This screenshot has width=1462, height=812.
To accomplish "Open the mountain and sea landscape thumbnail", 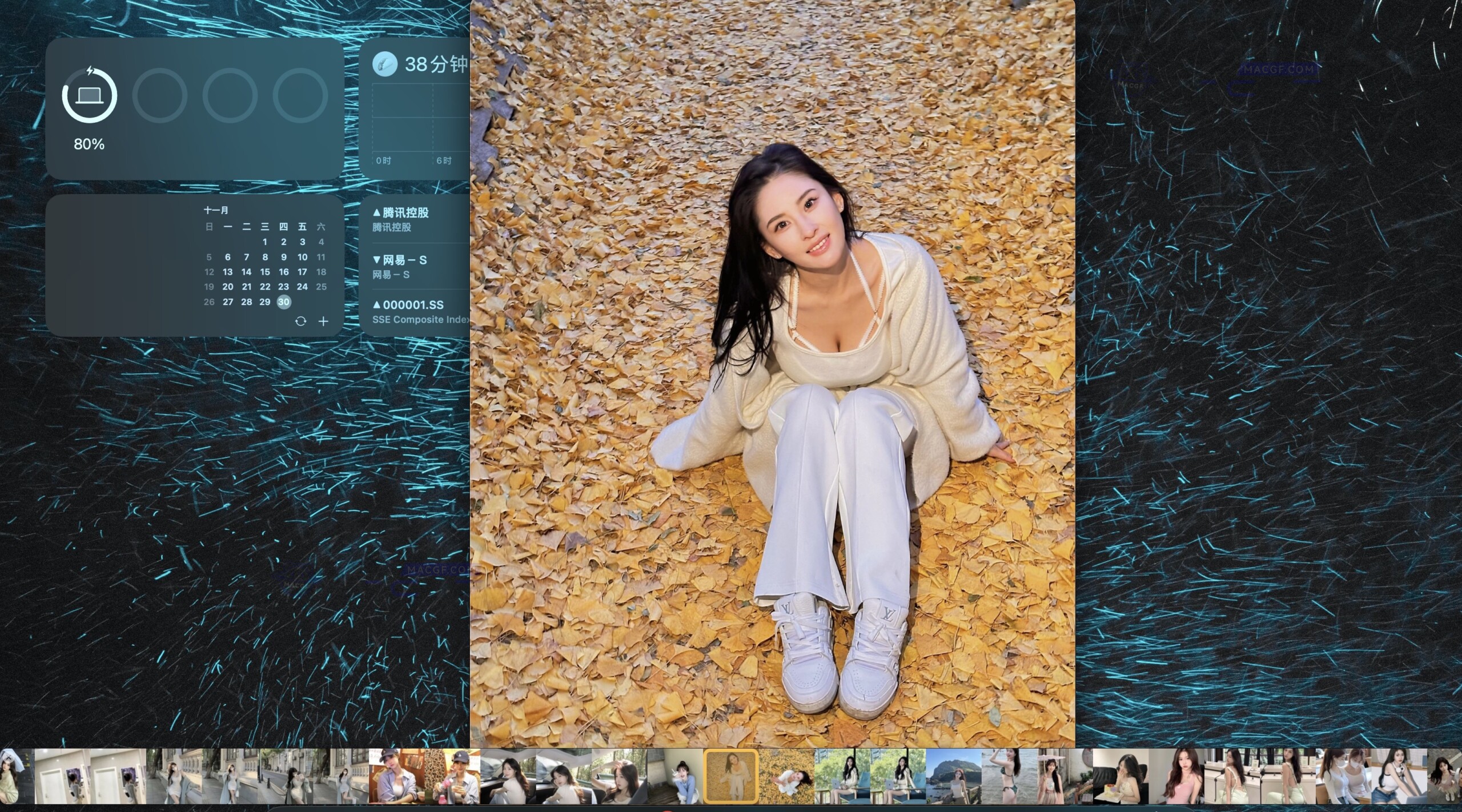I will click(953, 776).
